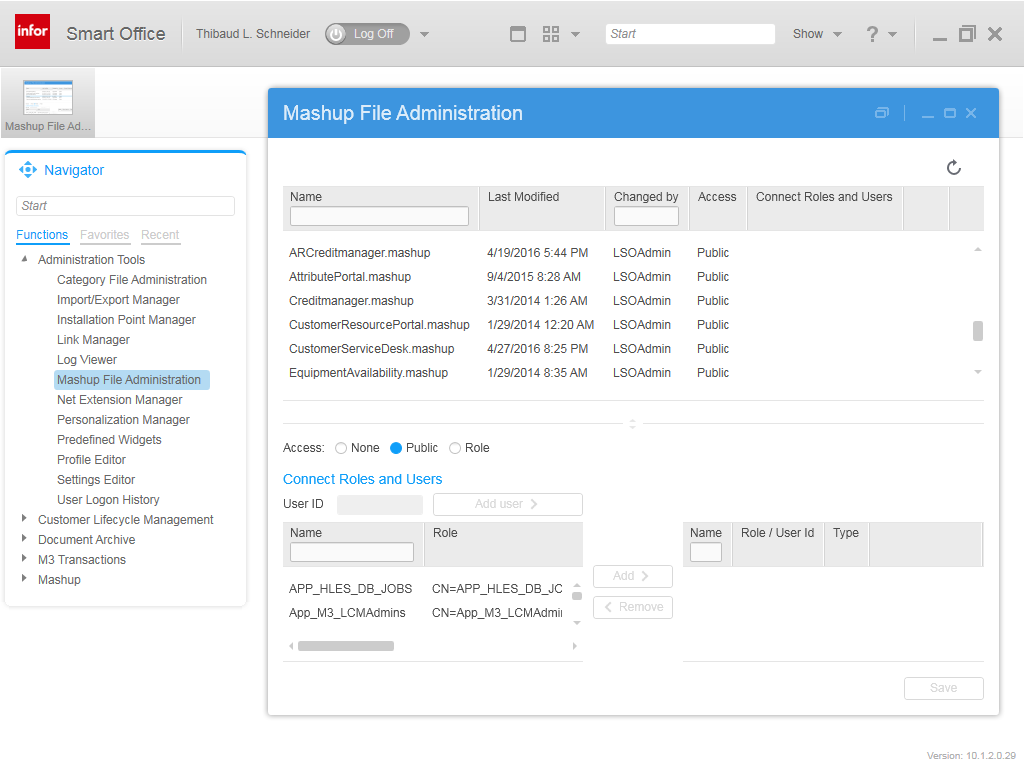Open the Show dropdown menu
The height and width of the screenshot is (766, 1024).
coord(817,34)
